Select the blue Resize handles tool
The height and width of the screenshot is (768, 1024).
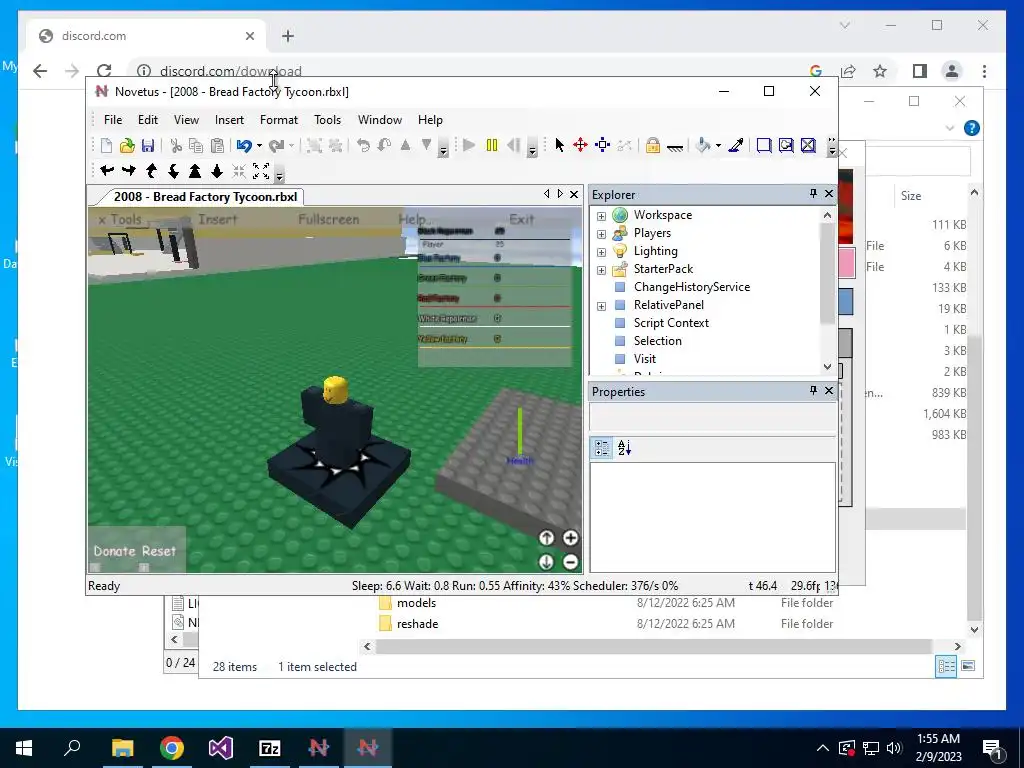tap(603, 145)
